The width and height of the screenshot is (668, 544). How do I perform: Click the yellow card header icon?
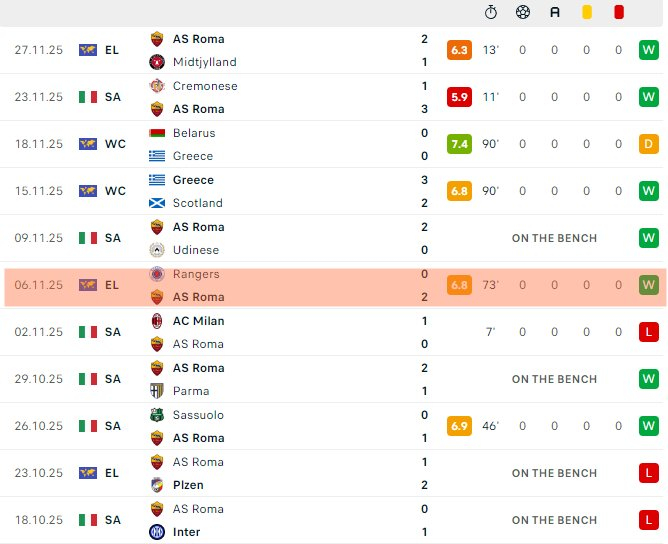click(x=587, y=12)
